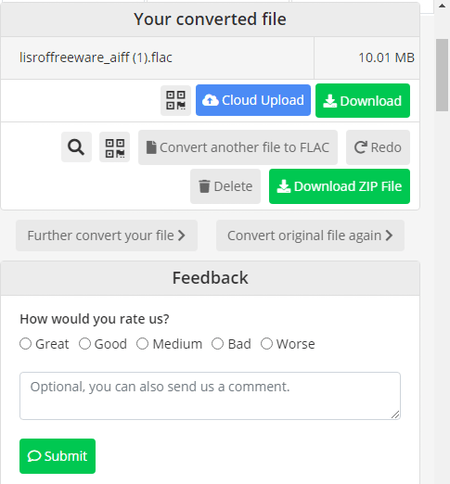Choose the Worse rating radio button
This screenshot has height=484, width=450.
point(267,344)
